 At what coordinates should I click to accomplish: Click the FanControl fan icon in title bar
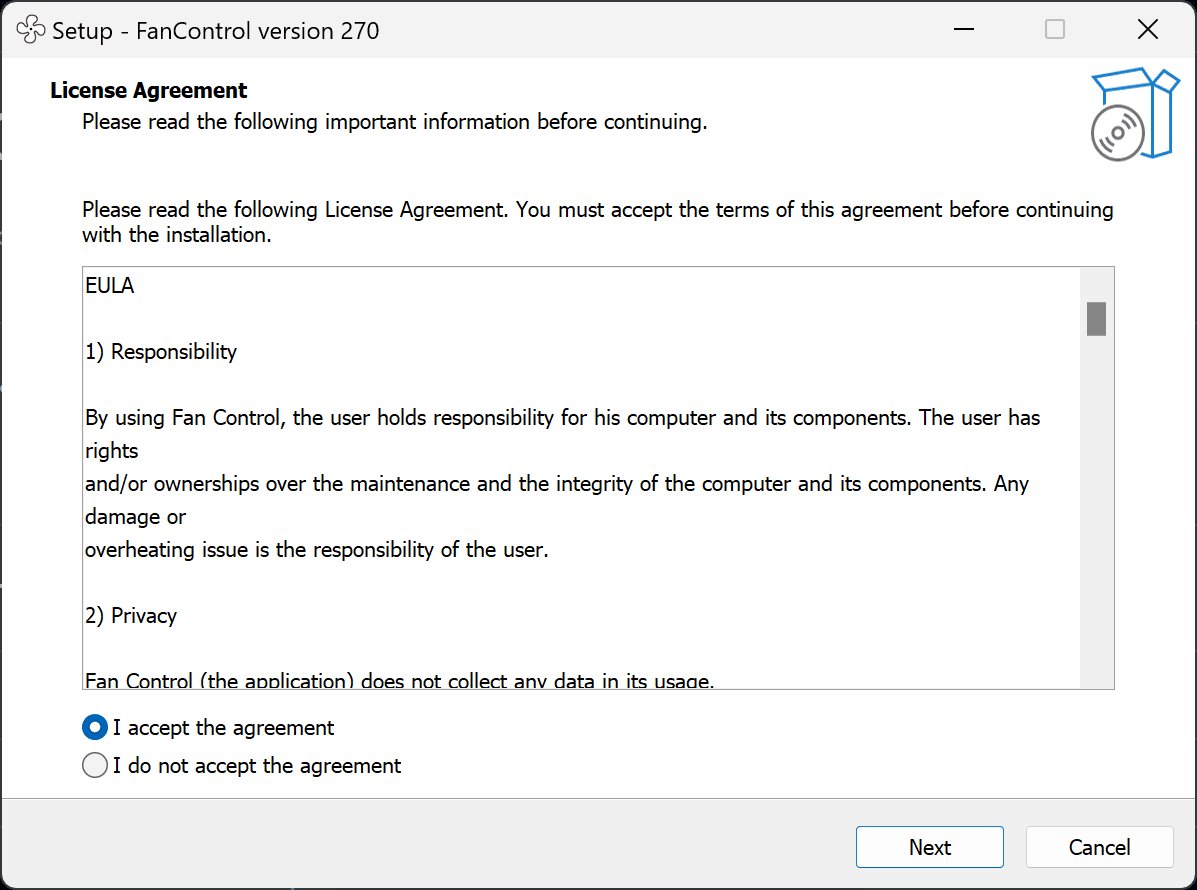click(31, 30)
